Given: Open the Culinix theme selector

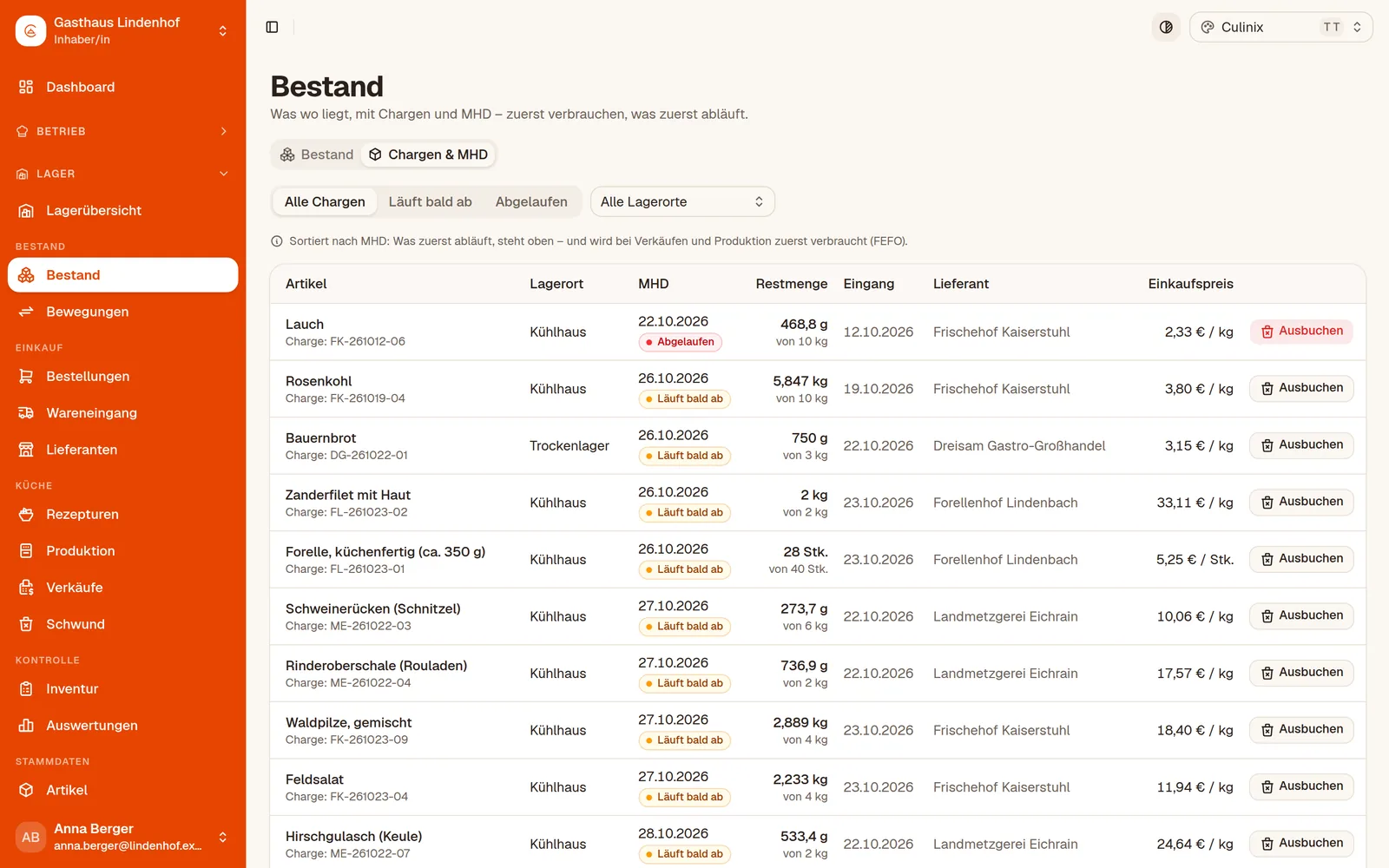Looking at the screenshot, I should 1280,27.
